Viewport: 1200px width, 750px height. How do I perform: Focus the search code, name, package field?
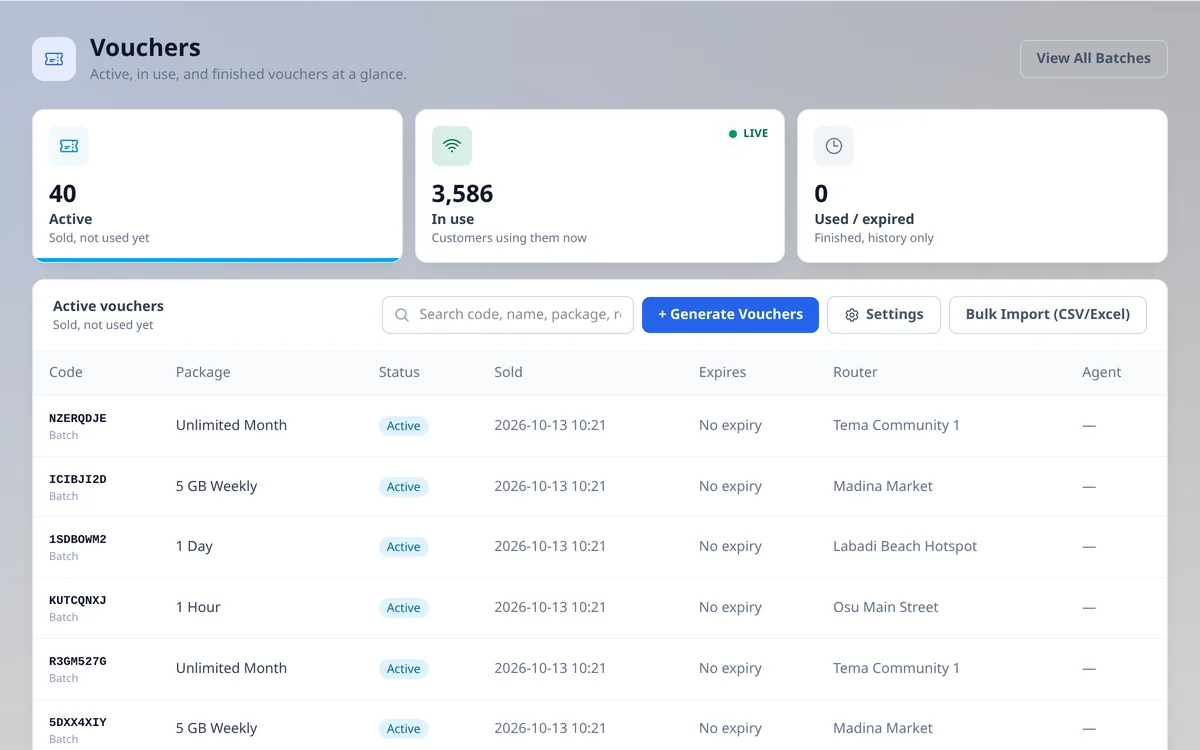click(x=508, y=314)
